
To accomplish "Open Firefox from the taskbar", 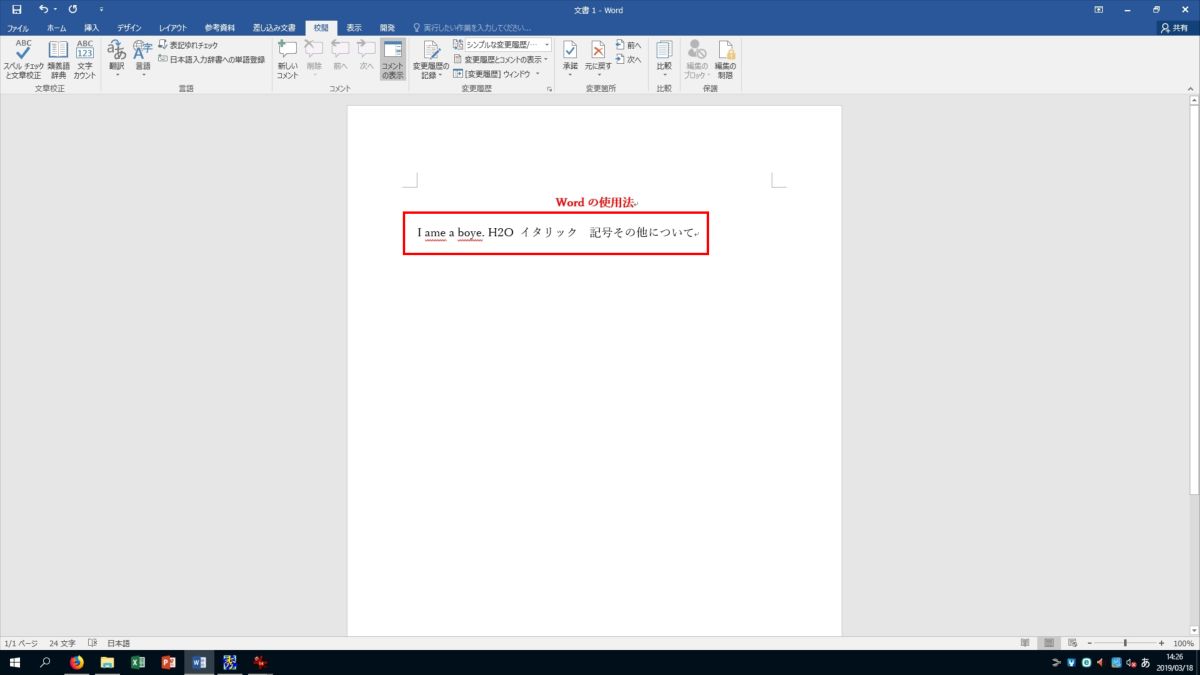I will point(77,662).
